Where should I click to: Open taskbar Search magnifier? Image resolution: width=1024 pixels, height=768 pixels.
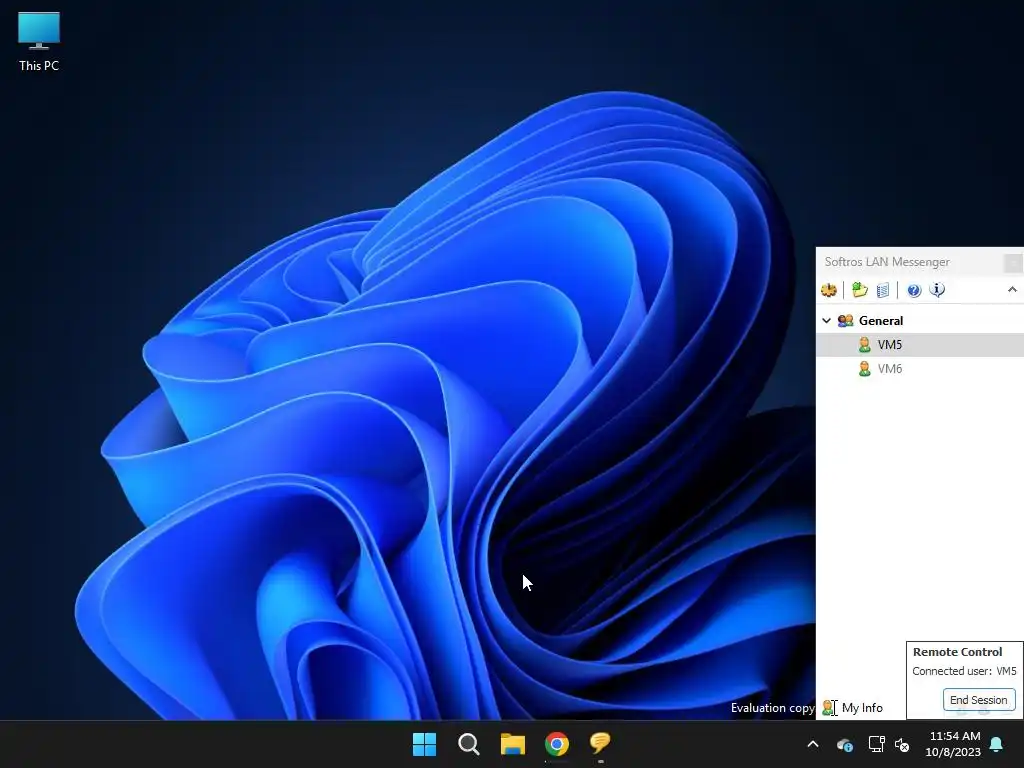469,744
